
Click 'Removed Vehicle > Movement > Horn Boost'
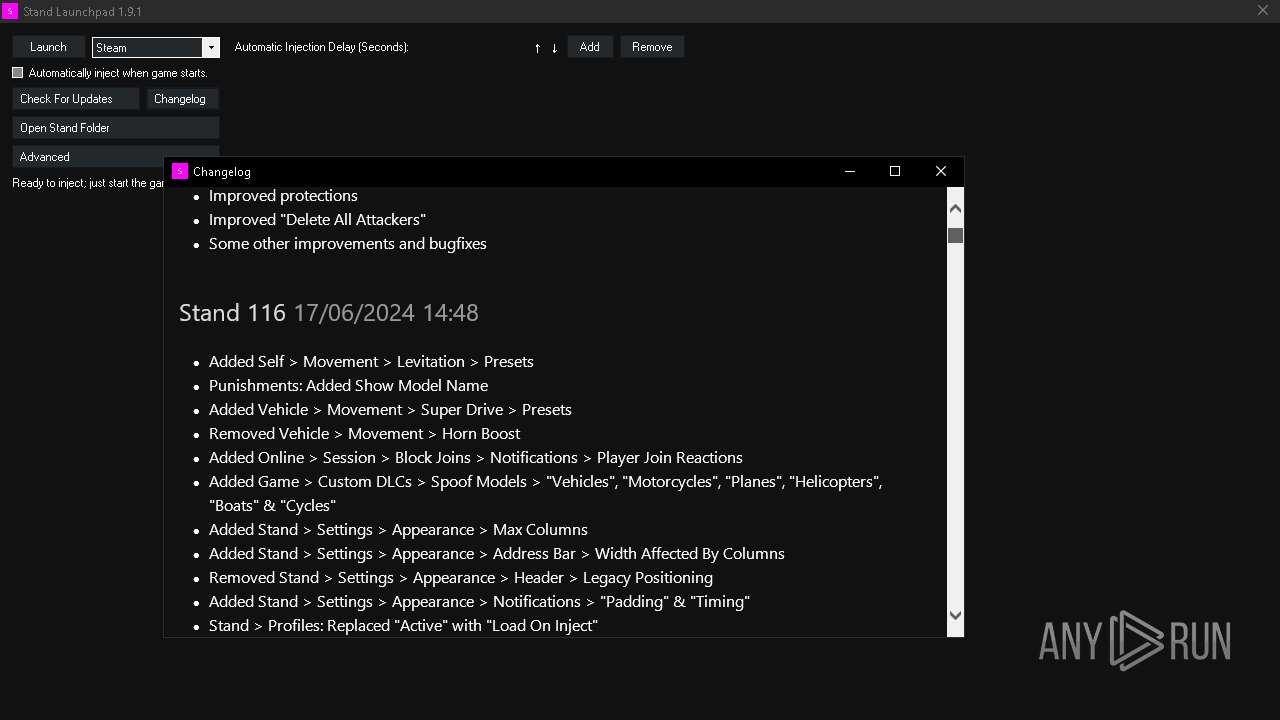(364, 434)
